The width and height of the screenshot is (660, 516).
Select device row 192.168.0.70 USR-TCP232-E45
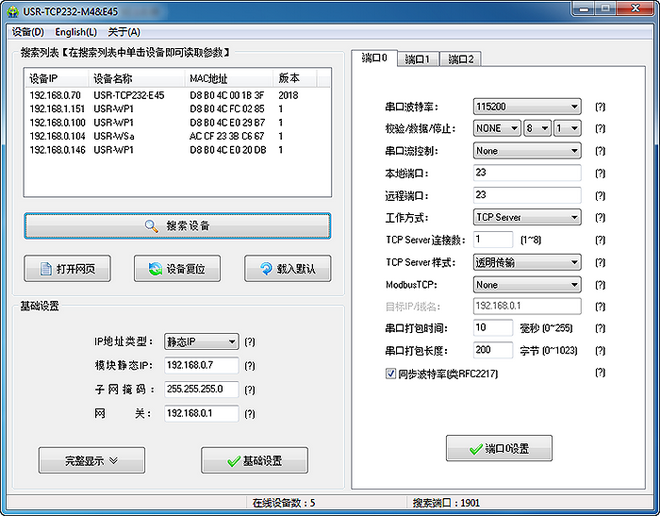tap(177, 96)
